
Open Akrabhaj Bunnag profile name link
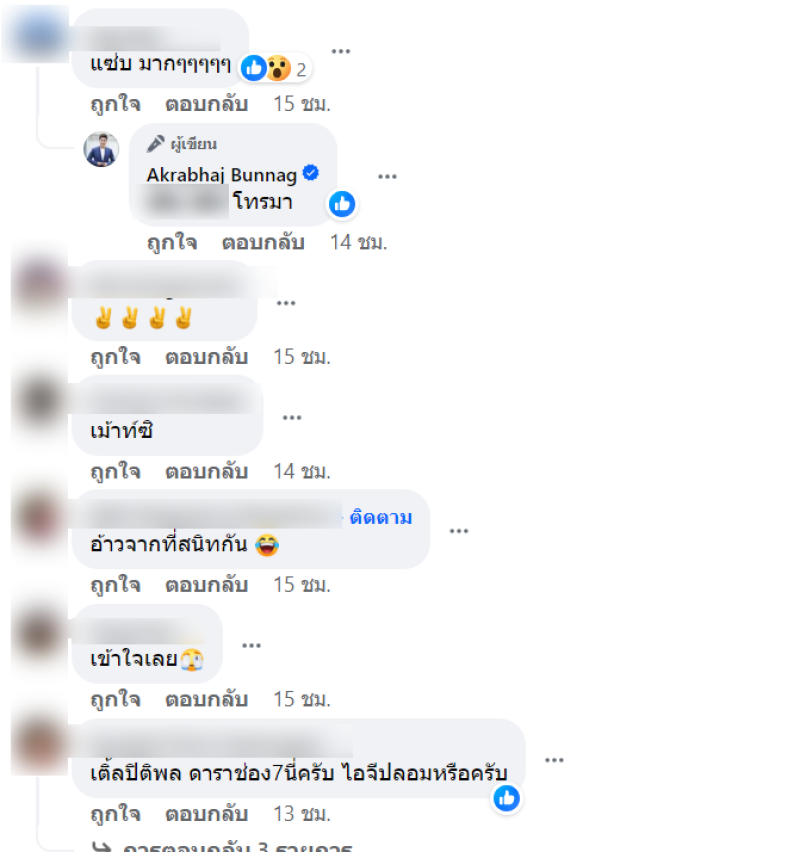pos(222,175)
